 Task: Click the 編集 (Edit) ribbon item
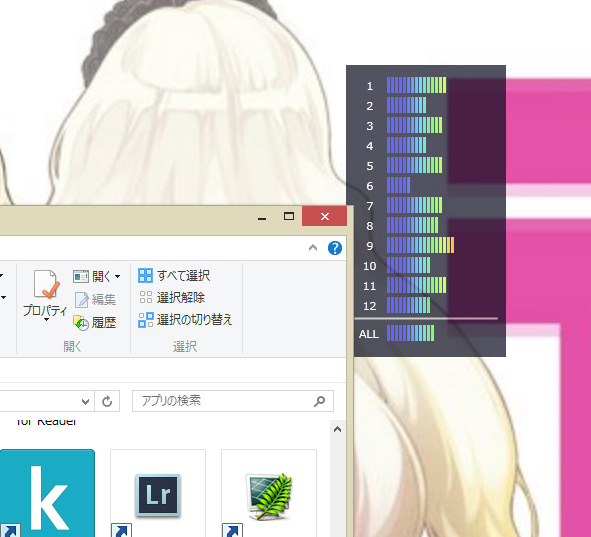pos(95,300)
